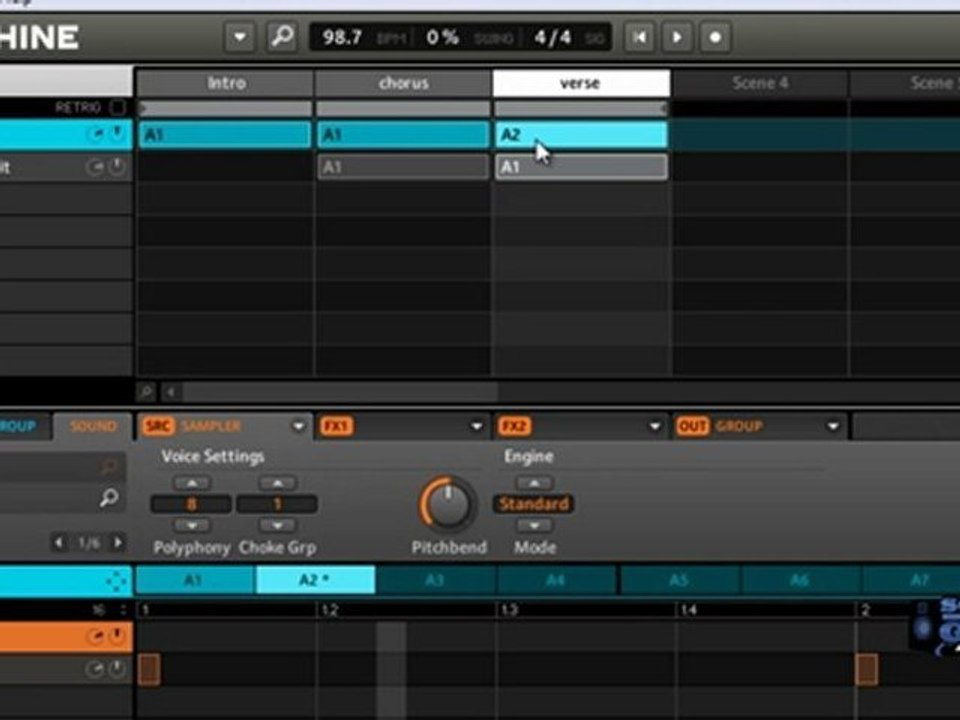Select the chorus scene
The height and width of the screenshot is (720, 960).
(403, 83)
